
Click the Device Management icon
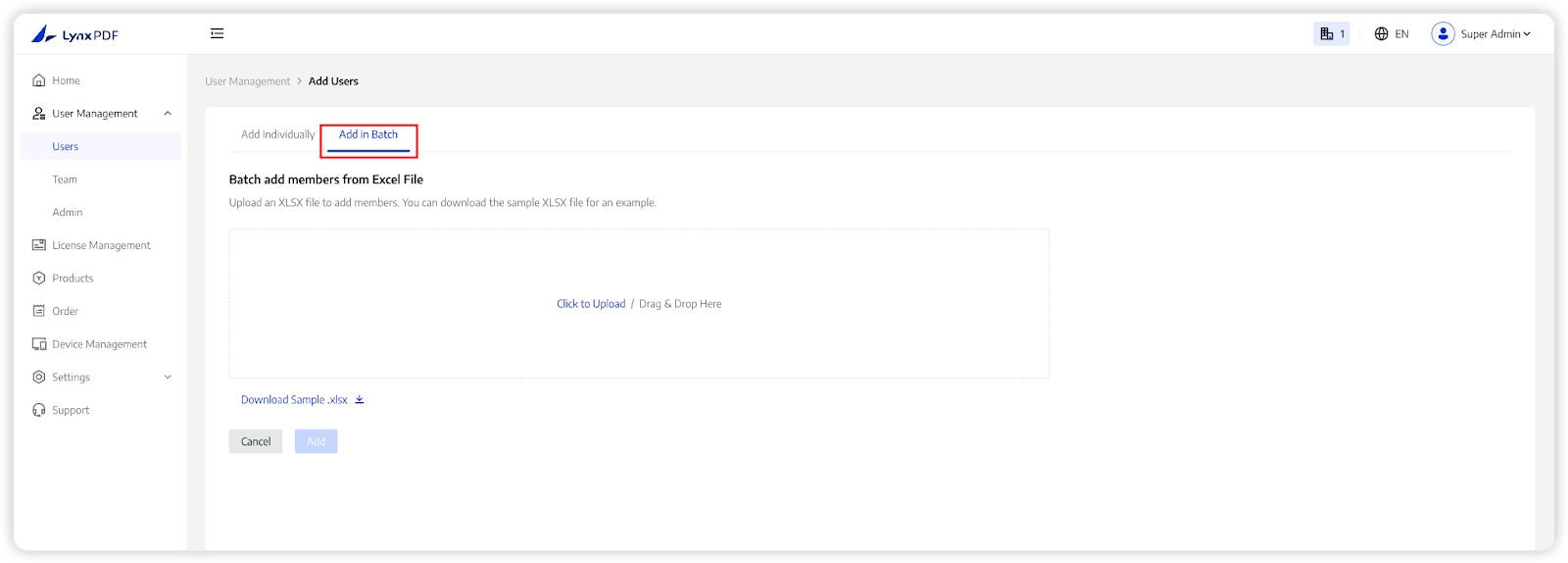pos(39,344)
